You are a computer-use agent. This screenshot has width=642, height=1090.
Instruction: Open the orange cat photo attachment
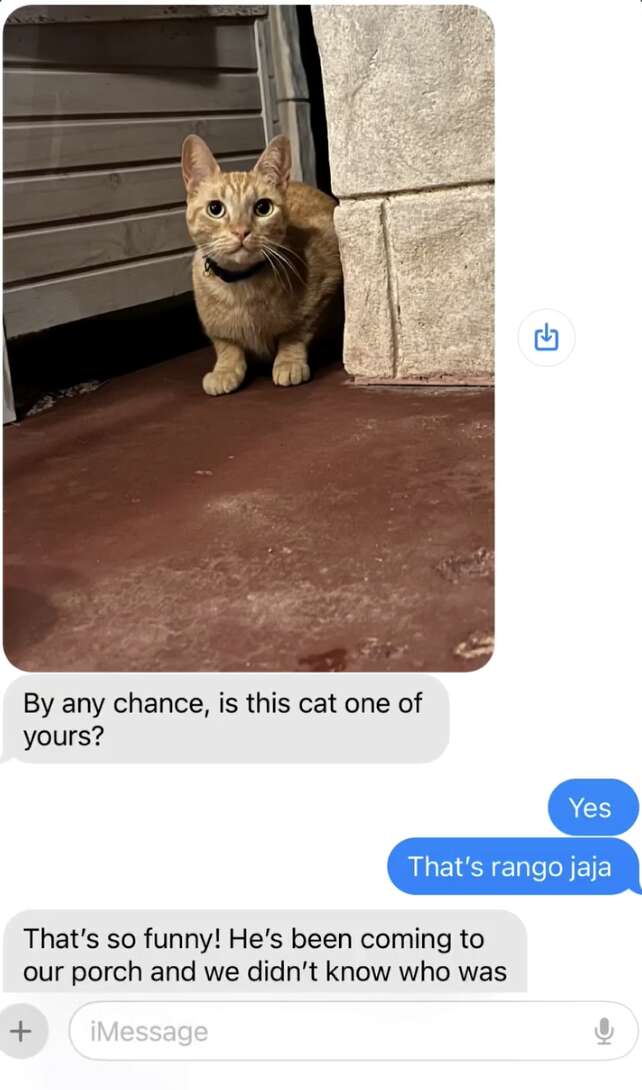[249, 339]
